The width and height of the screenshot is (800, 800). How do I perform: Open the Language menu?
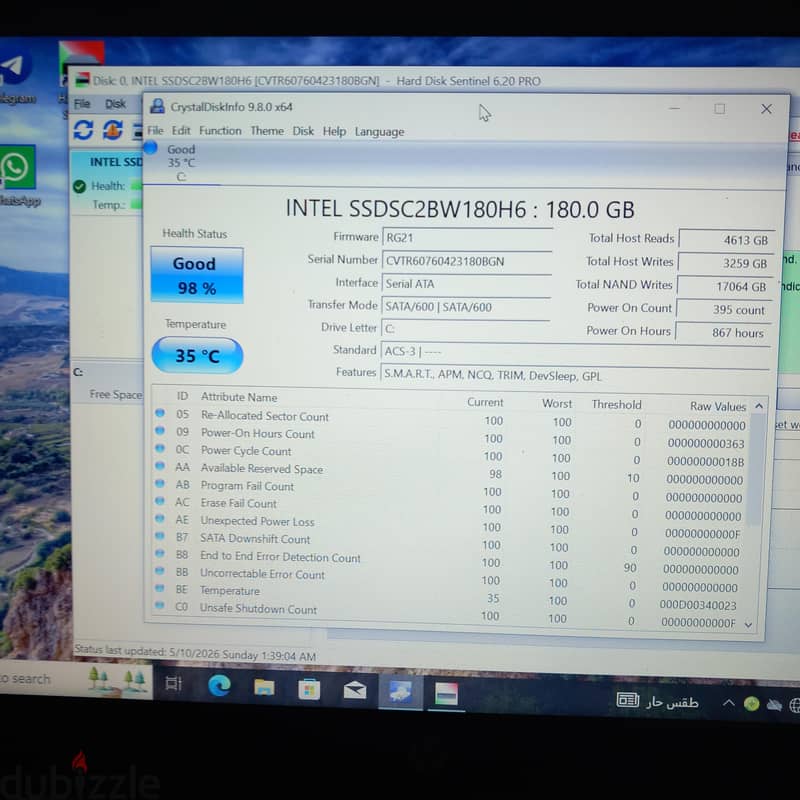[379, 132]
